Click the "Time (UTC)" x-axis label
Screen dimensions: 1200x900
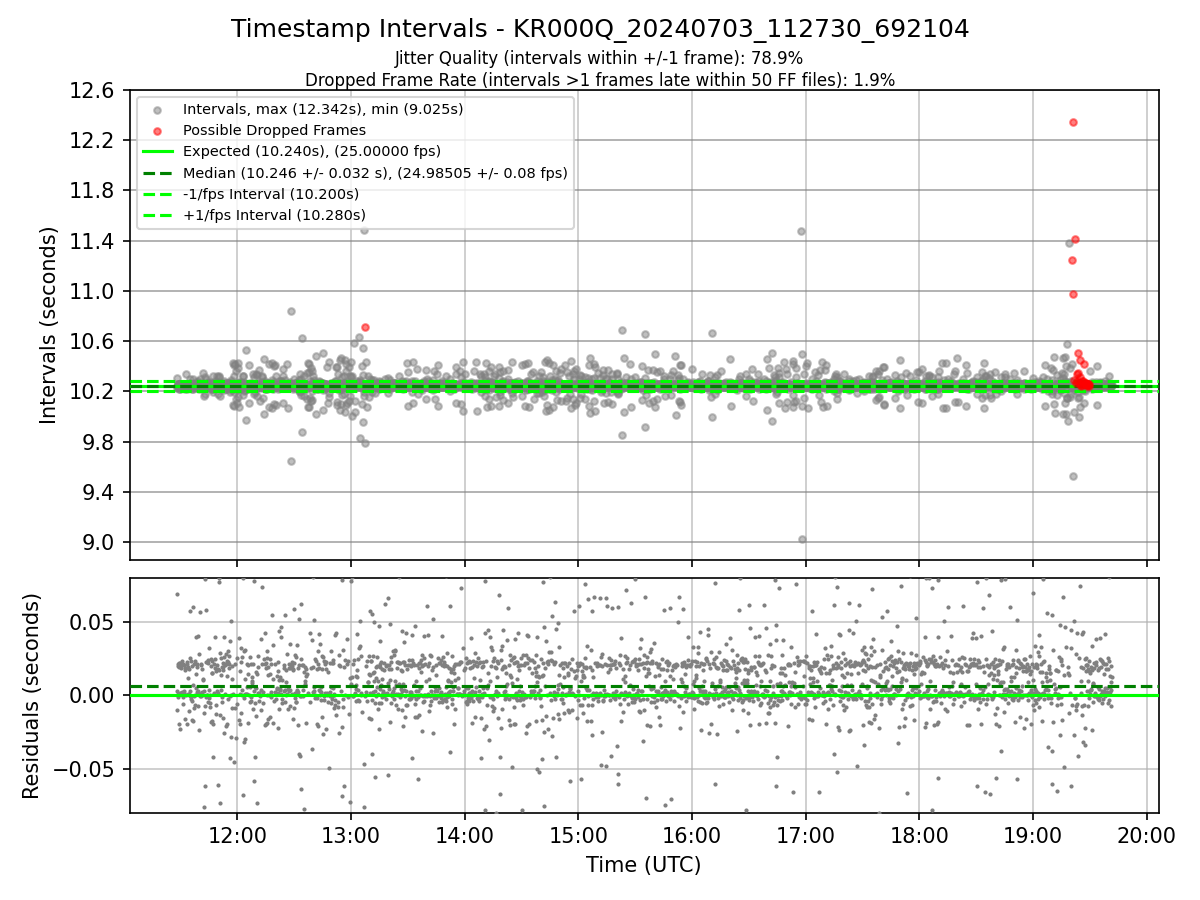644,865
